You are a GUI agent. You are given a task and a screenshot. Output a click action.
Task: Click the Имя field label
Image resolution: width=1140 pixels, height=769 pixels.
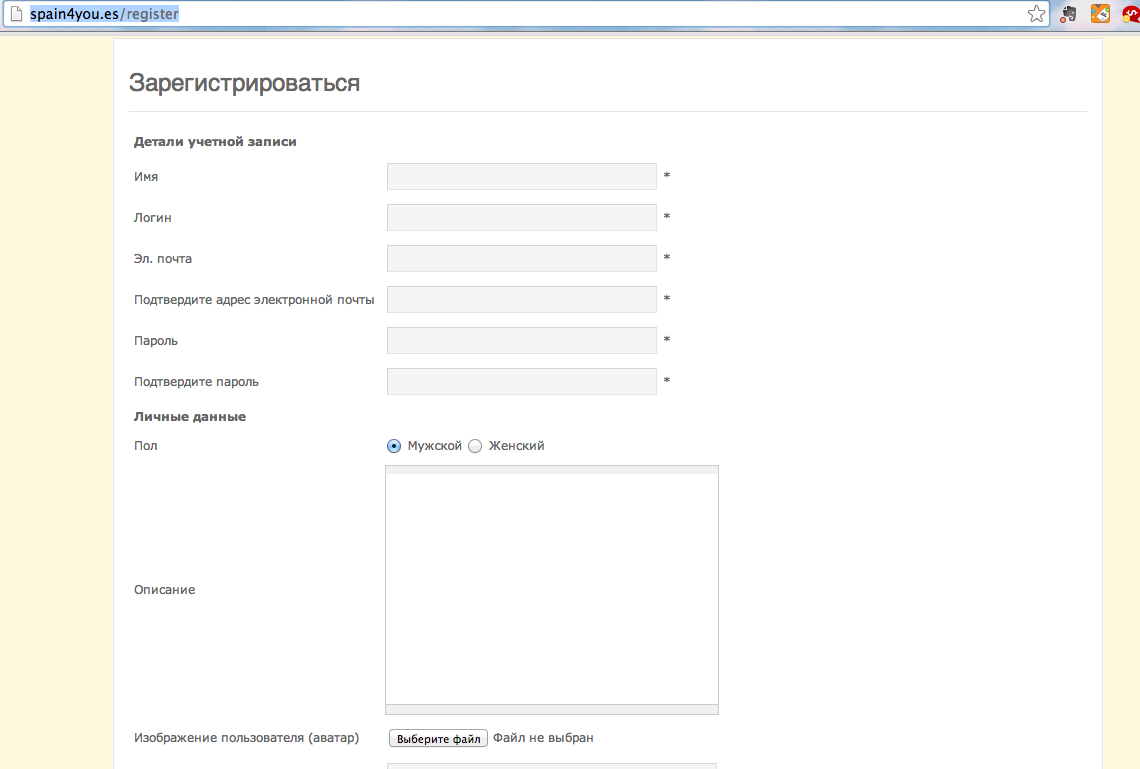tap(145, 177)
